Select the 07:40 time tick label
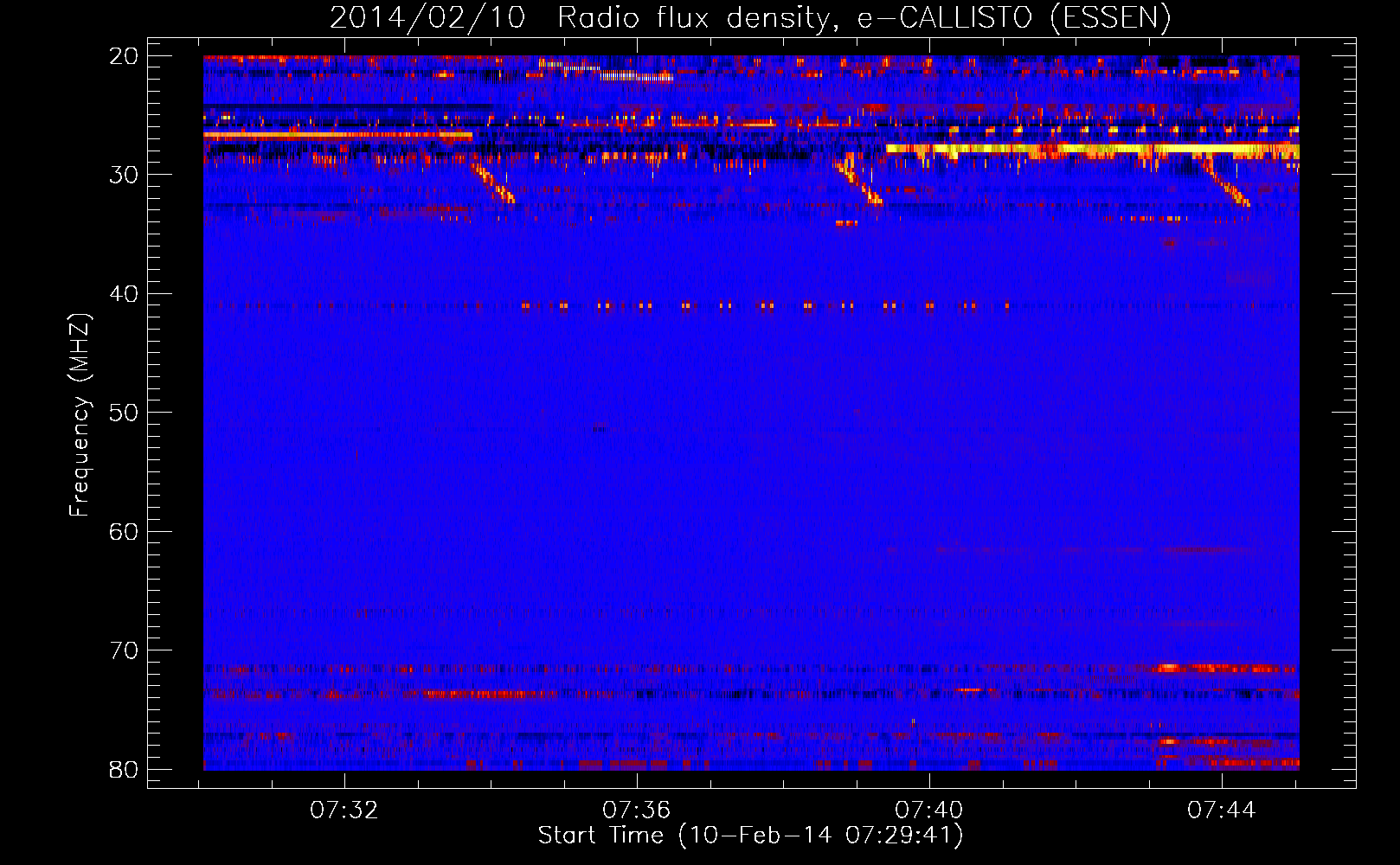 [x=929, y=810]
